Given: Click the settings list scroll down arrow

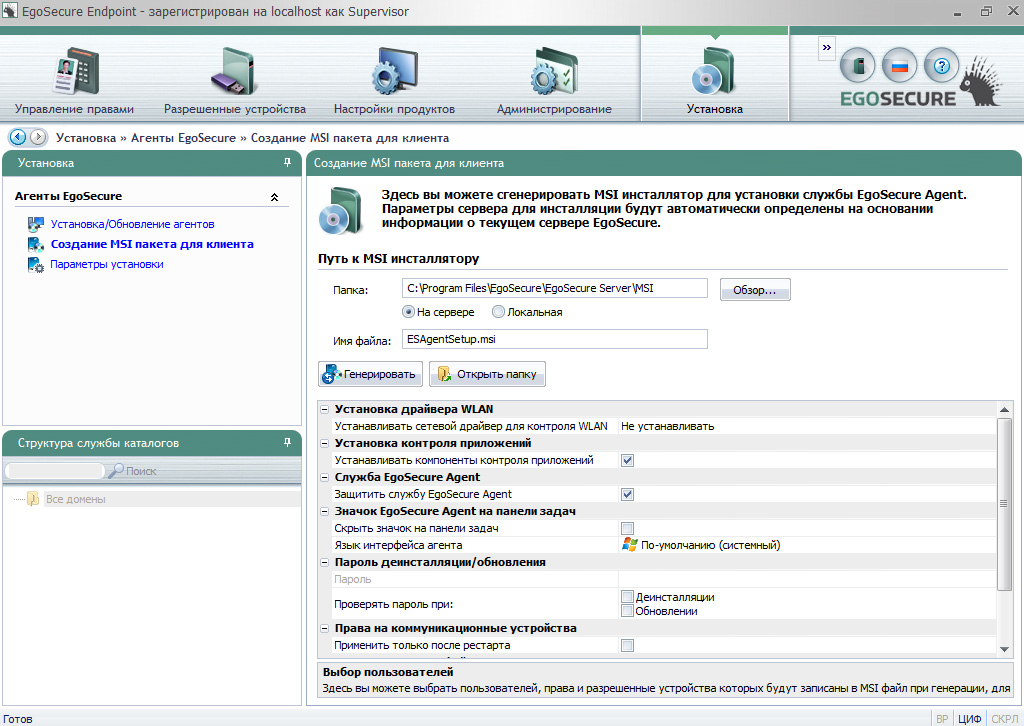Looking at the screenshot, I should (x=1004, y=649).
